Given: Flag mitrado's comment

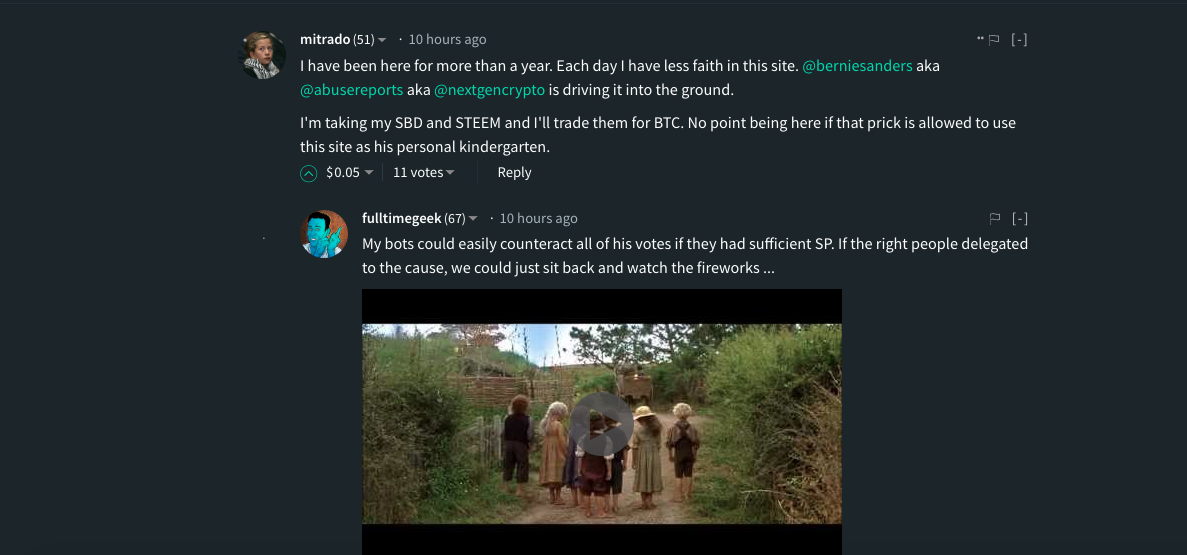Looking at the screenshot, I should point(994,40).
